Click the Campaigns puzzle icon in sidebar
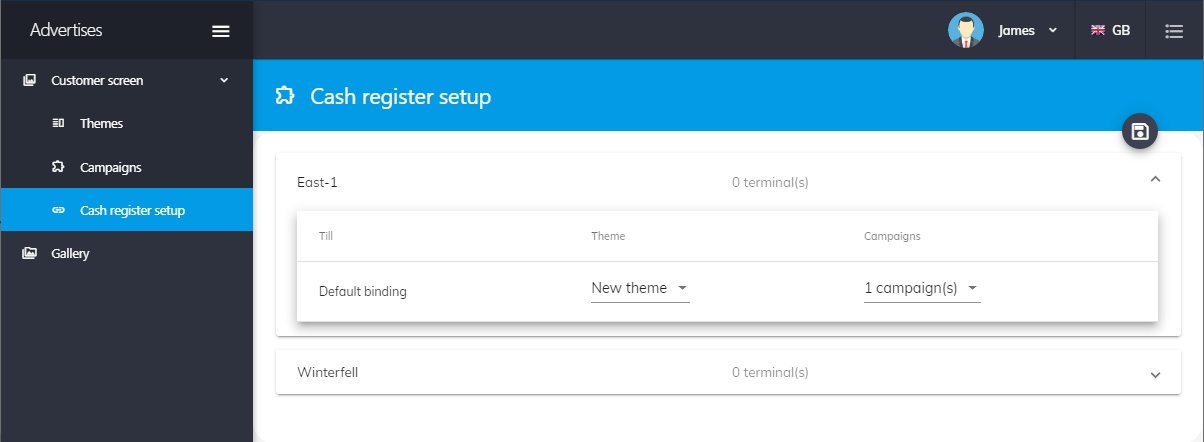The image size is (1204, 442). [58, 167]
